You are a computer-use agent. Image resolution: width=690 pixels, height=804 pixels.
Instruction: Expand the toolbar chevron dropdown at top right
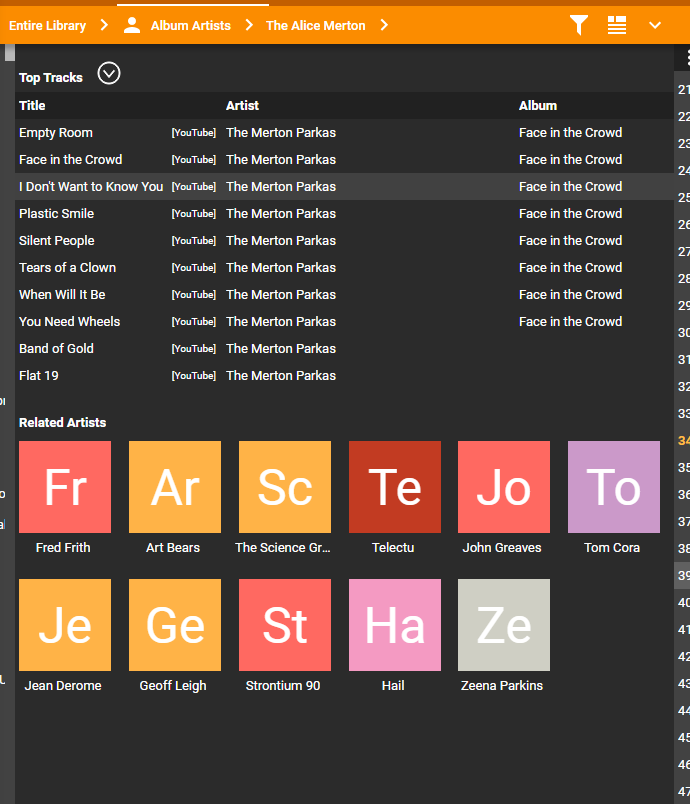click(x=655, y=25)
